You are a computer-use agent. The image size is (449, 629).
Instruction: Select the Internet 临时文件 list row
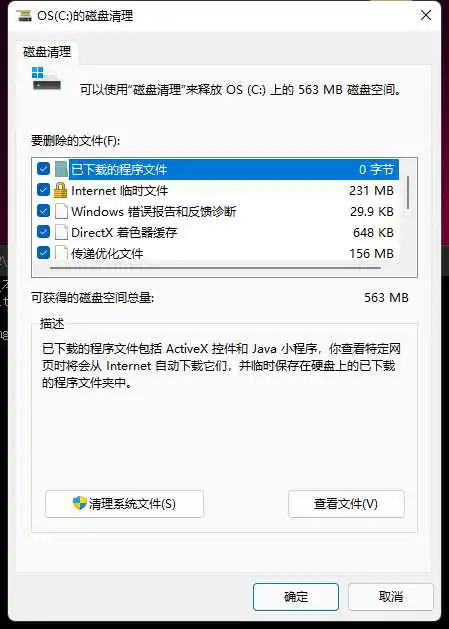(216, 190)
